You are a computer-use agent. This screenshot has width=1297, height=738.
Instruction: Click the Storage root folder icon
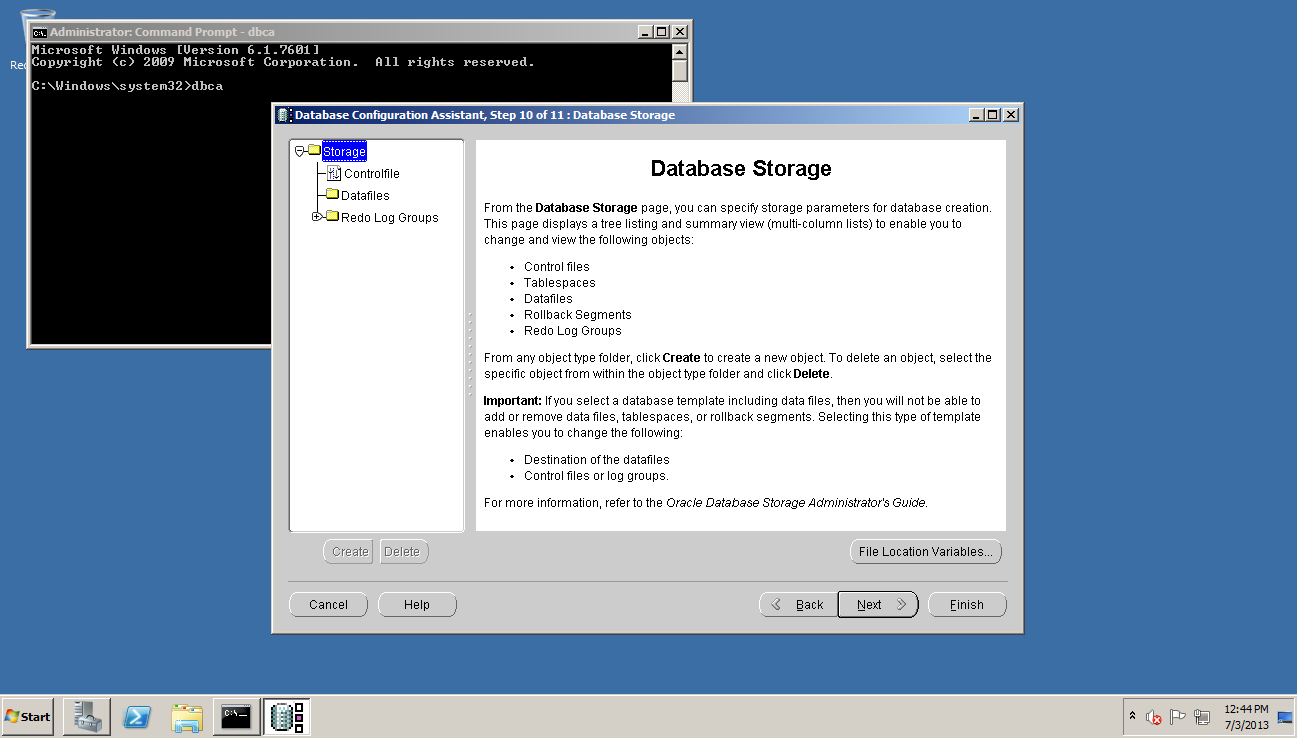(x=314, y=151)
